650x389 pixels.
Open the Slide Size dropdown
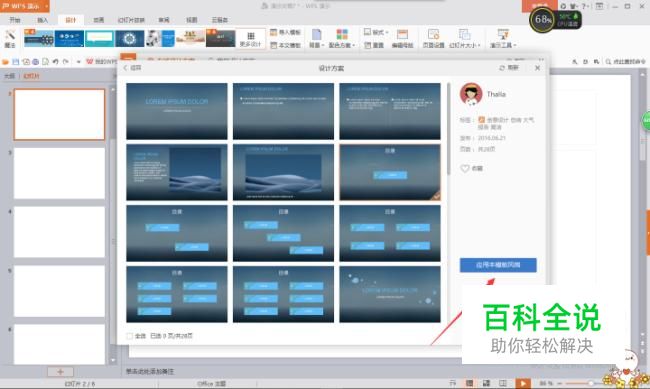465,39
